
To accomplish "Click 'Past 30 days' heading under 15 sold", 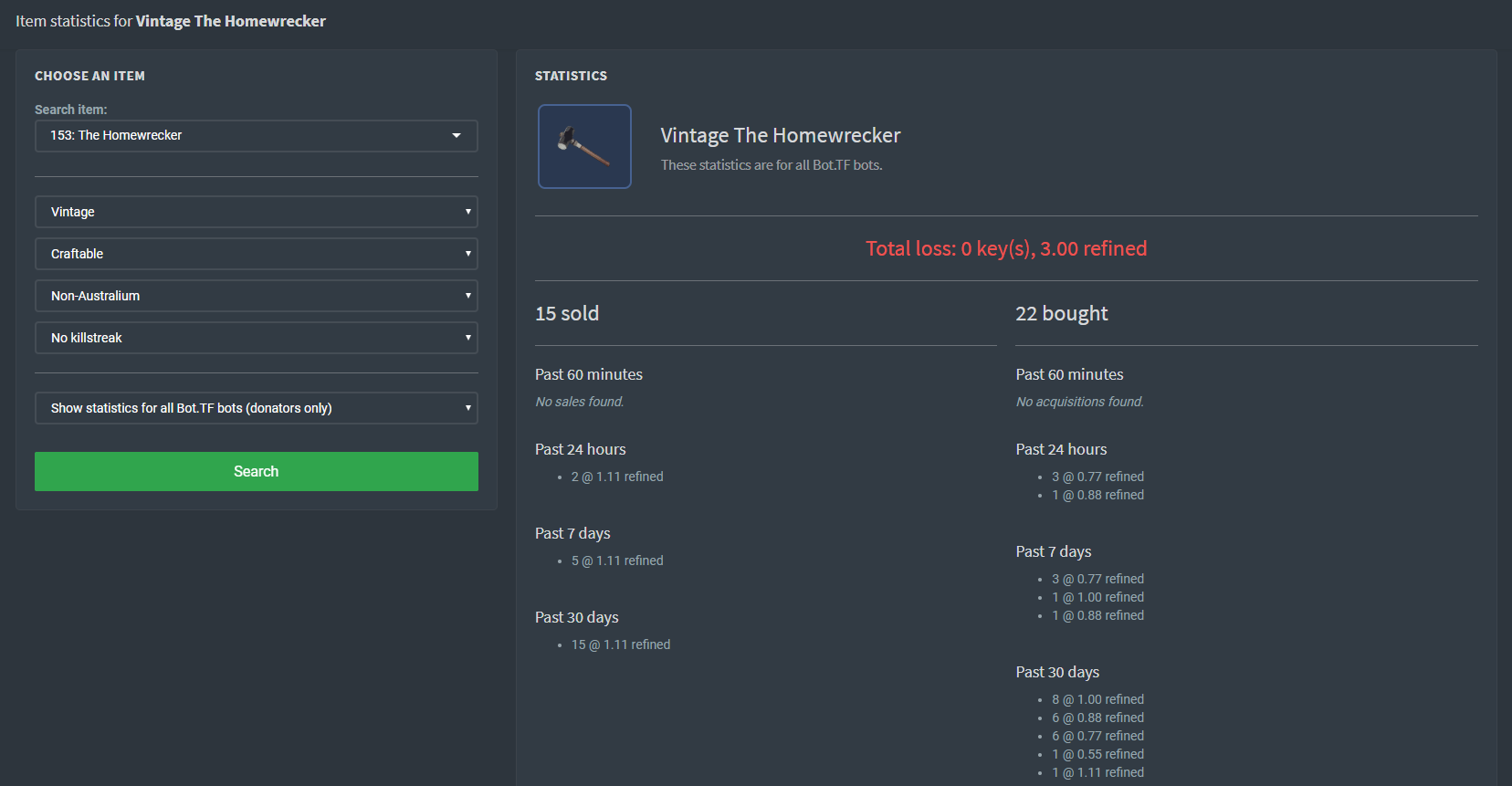I will pyautogui.click(x=577, y=617).
